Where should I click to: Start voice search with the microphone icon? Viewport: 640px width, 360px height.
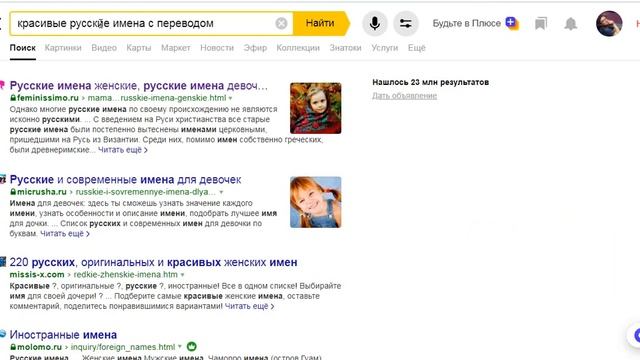click(x=374, y=23)
